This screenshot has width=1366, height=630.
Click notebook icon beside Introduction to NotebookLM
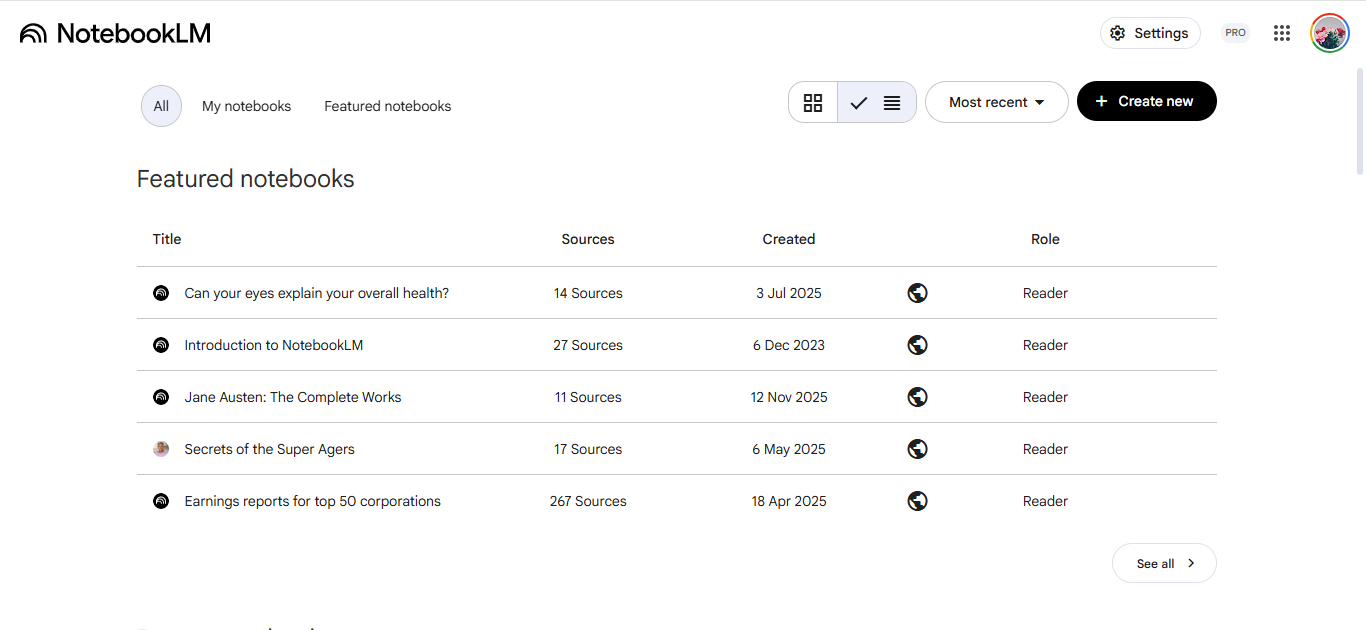click(161, 345)
